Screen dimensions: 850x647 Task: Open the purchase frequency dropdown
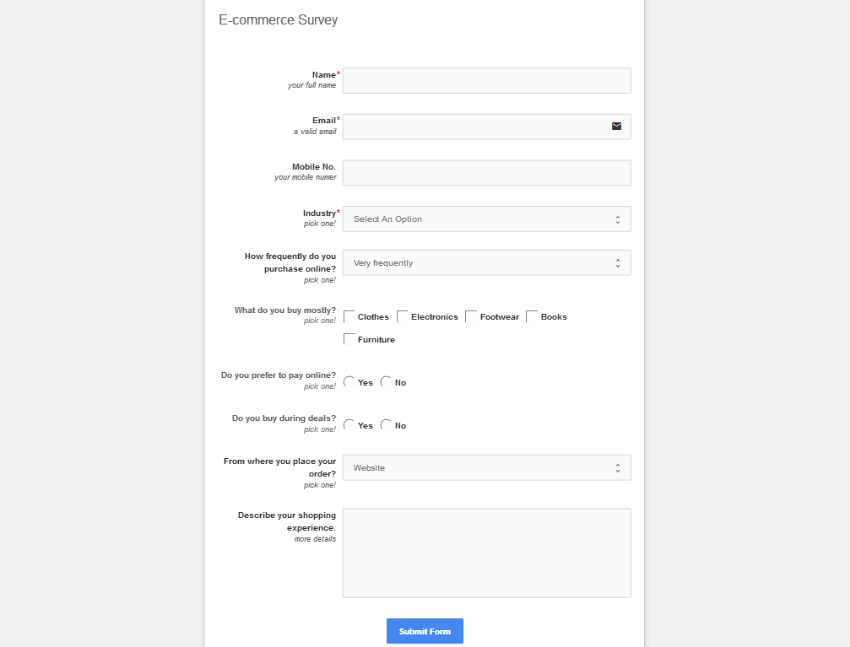[486, 262]
